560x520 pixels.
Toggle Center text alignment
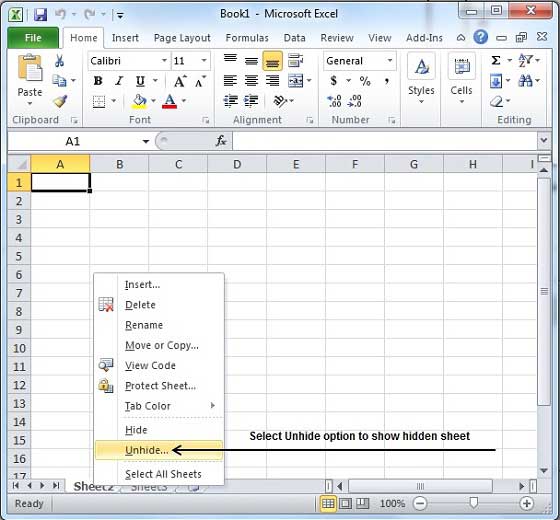pyautogui.click(x=251, y=81)
